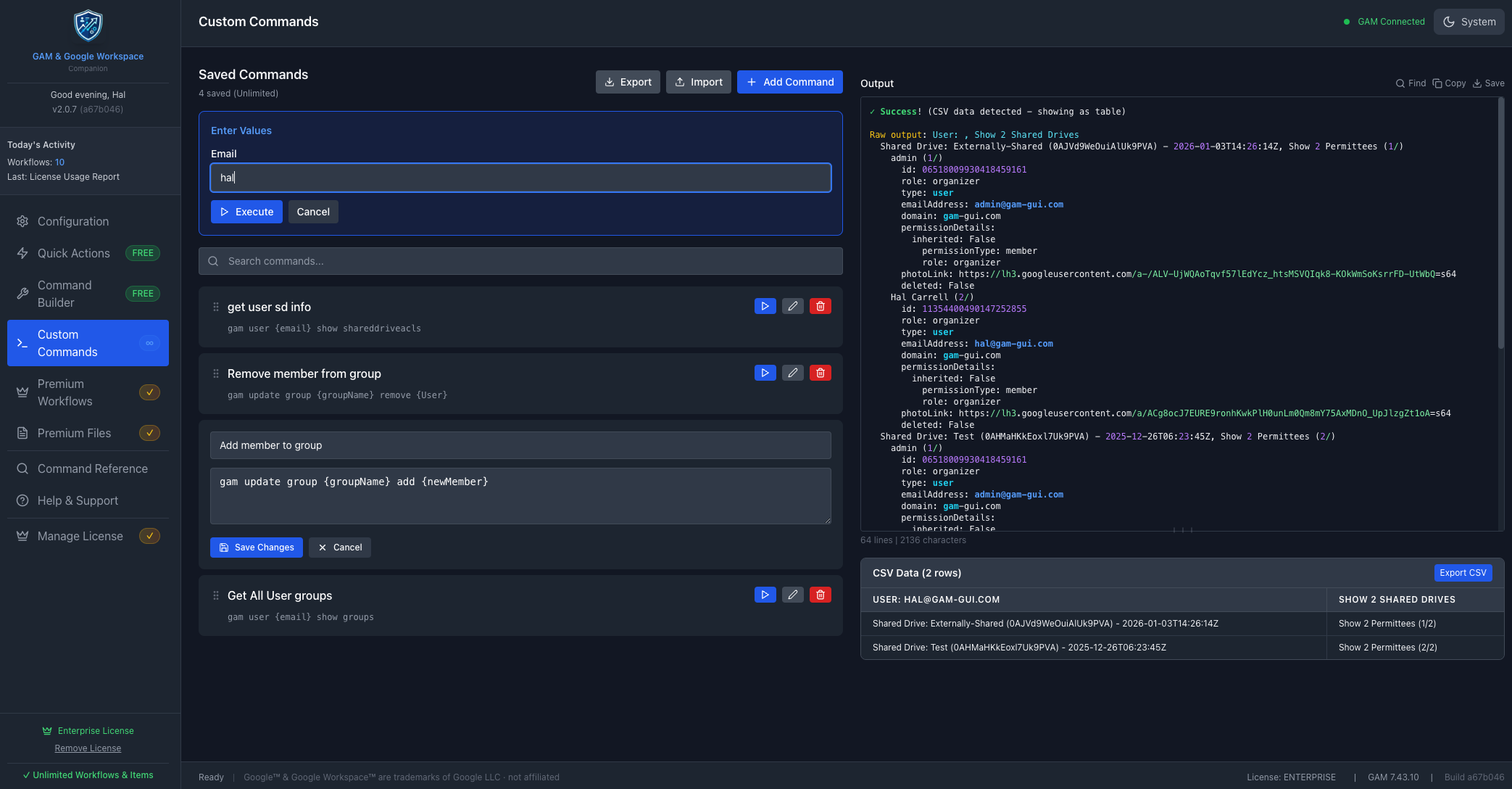The width and height of the screenshot is (1512, 789).
Task: Edit the 'get user sd info' command
Action: (792, 306)
